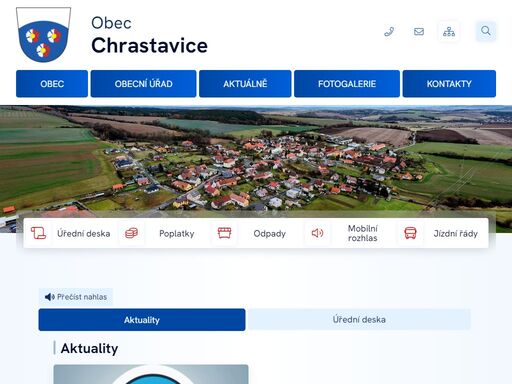Open the OBEC menu

[x=52, y=84]
